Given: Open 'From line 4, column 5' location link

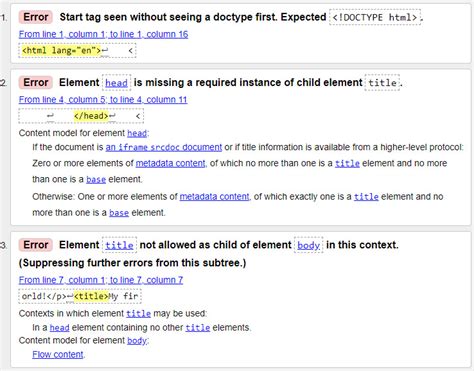Looking at the screenshot, I should [x=103, y=100].
